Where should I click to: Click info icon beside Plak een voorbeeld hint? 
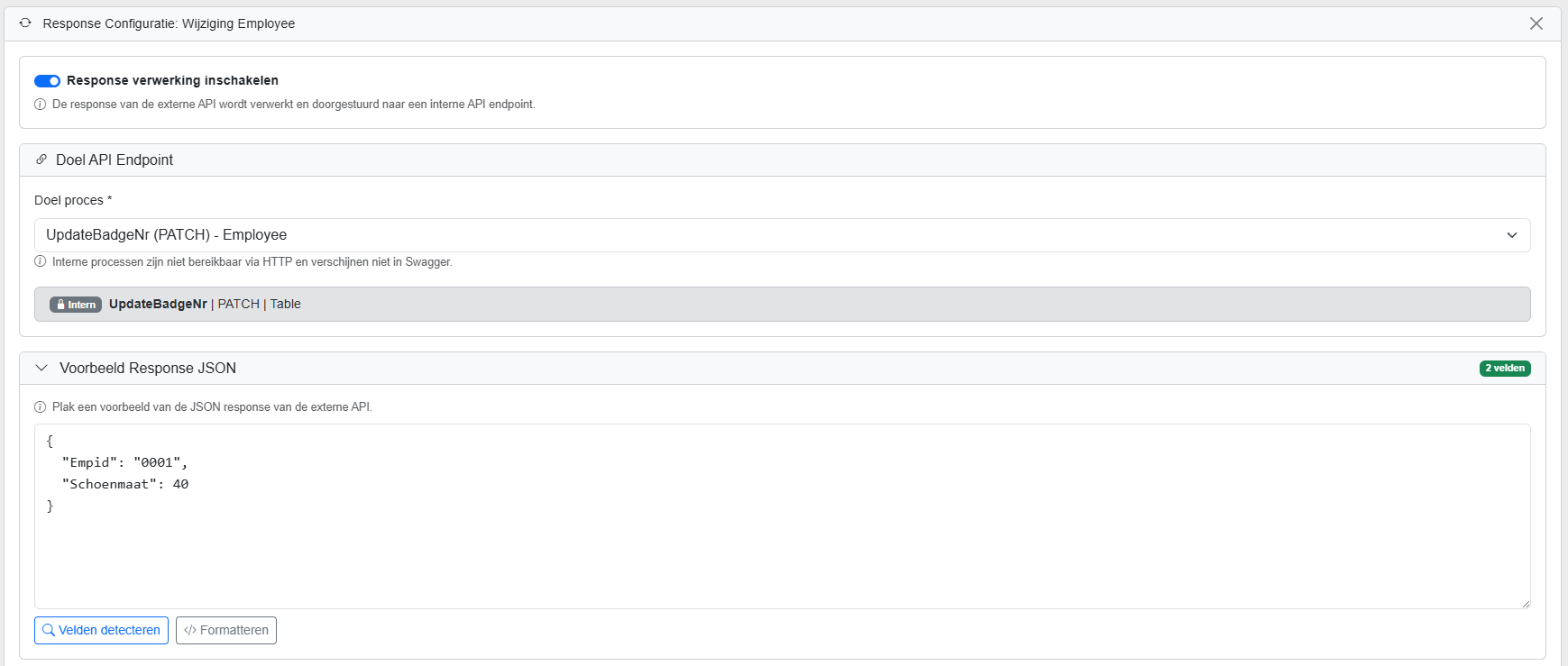coord(40,407)
